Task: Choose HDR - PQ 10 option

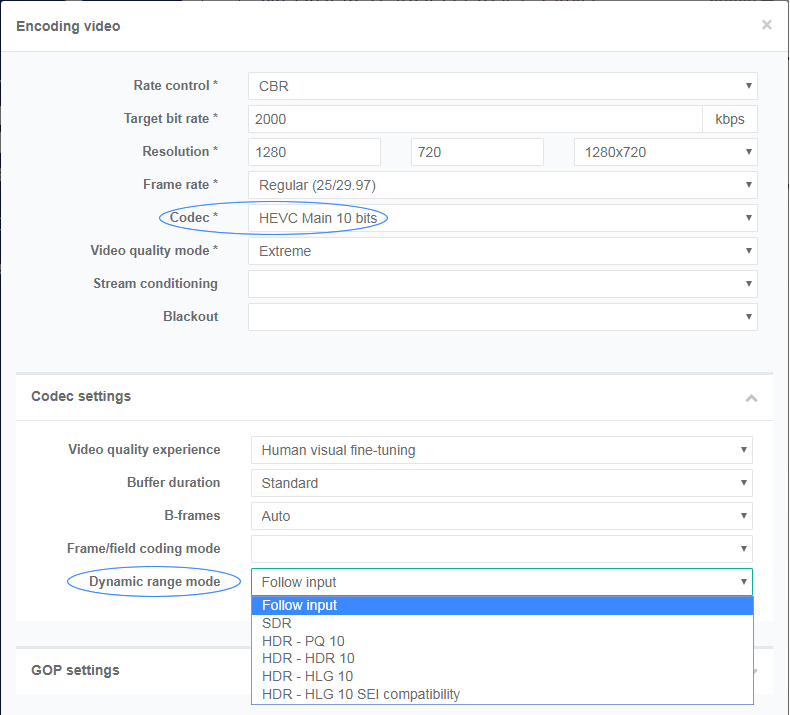Action: click(x=303, y=641)
